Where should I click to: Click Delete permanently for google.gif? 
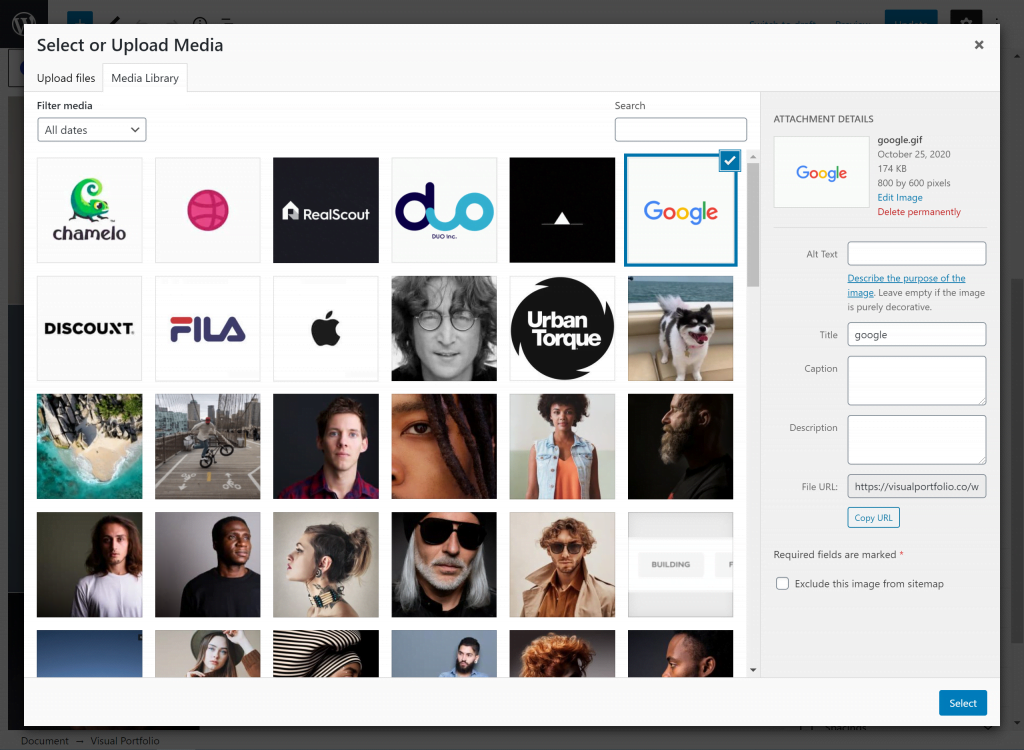919,212
